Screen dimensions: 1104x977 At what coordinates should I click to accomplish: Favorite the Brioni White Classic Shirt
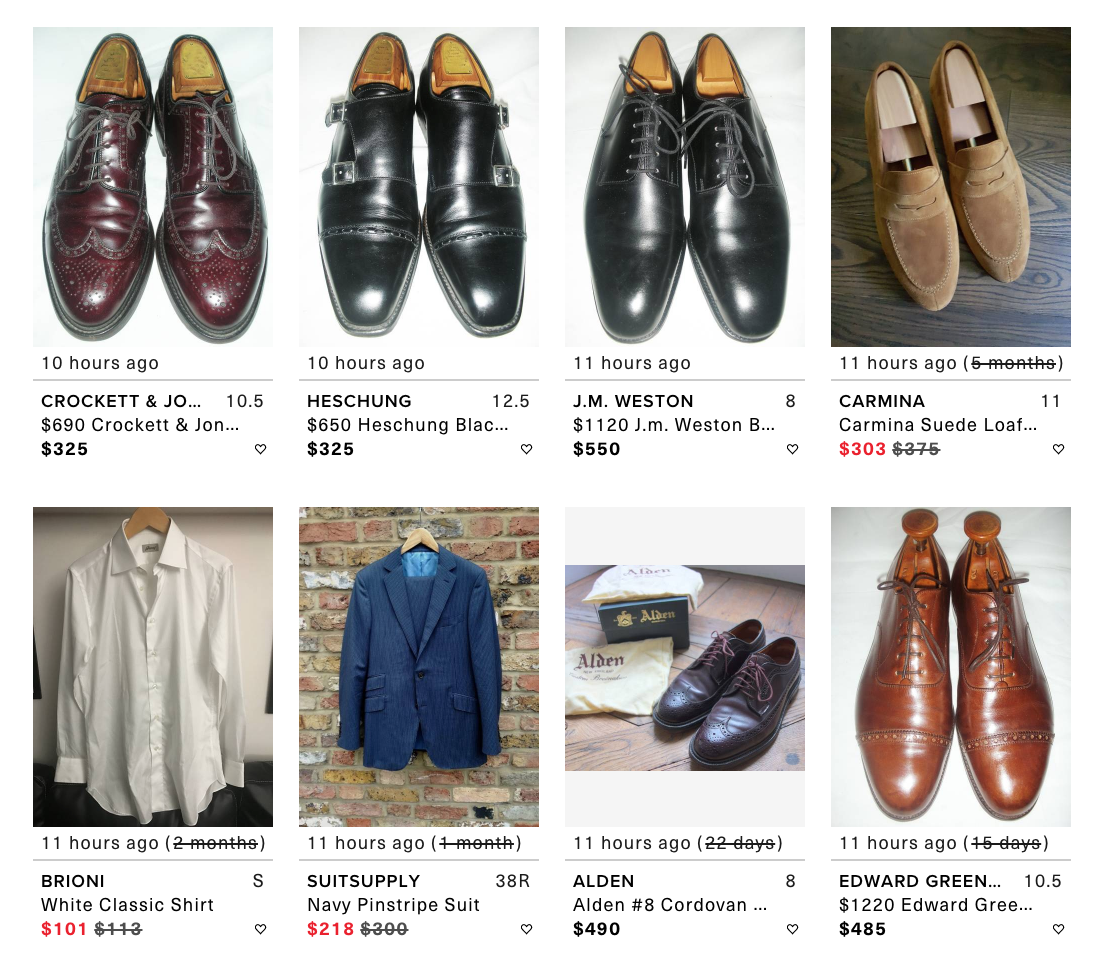pos(261,929)
